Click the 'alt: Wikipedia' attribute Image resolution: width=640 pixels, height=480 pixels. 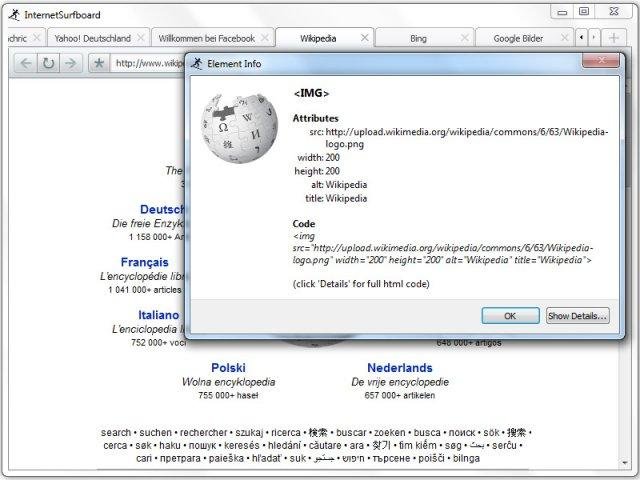[339, 185]
